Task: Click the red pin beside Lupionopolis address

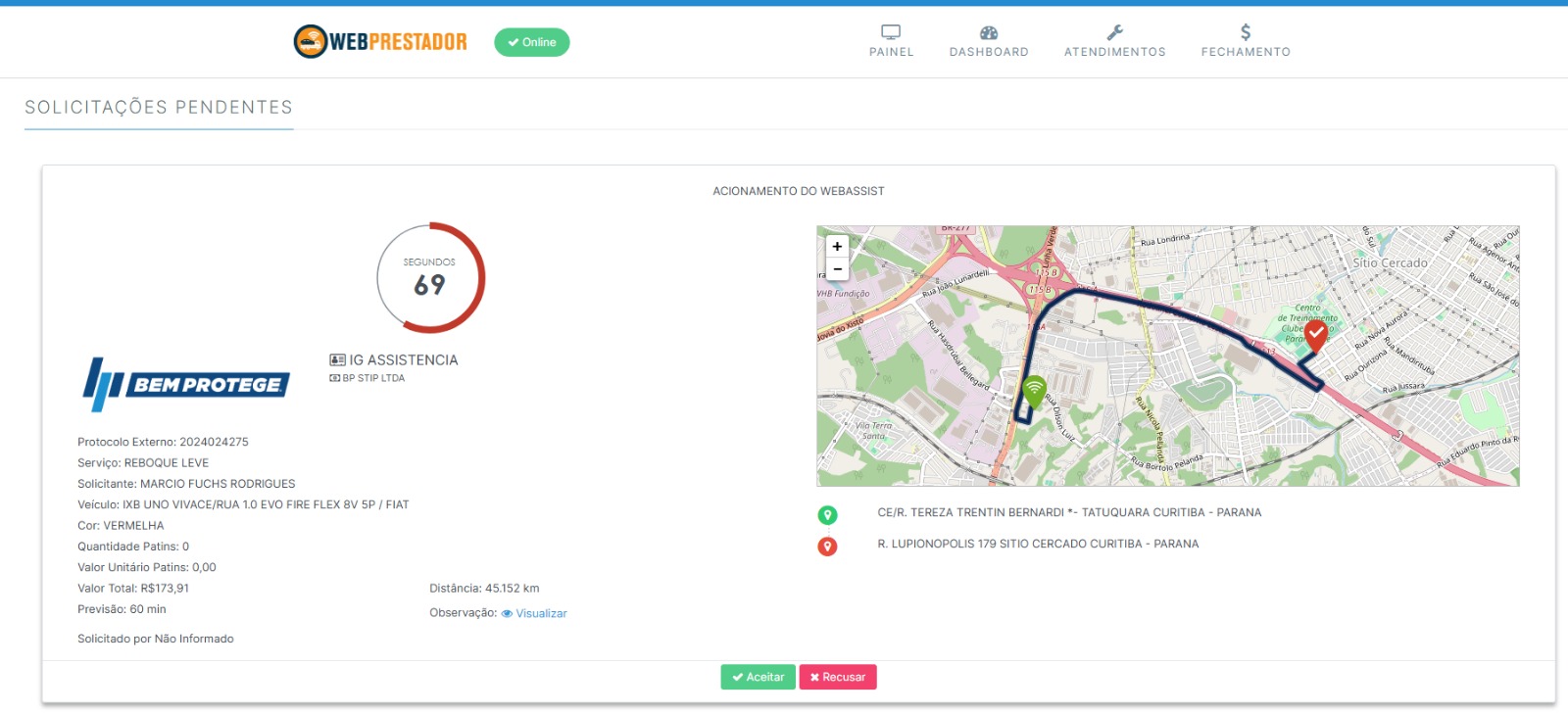Action: 828,547
